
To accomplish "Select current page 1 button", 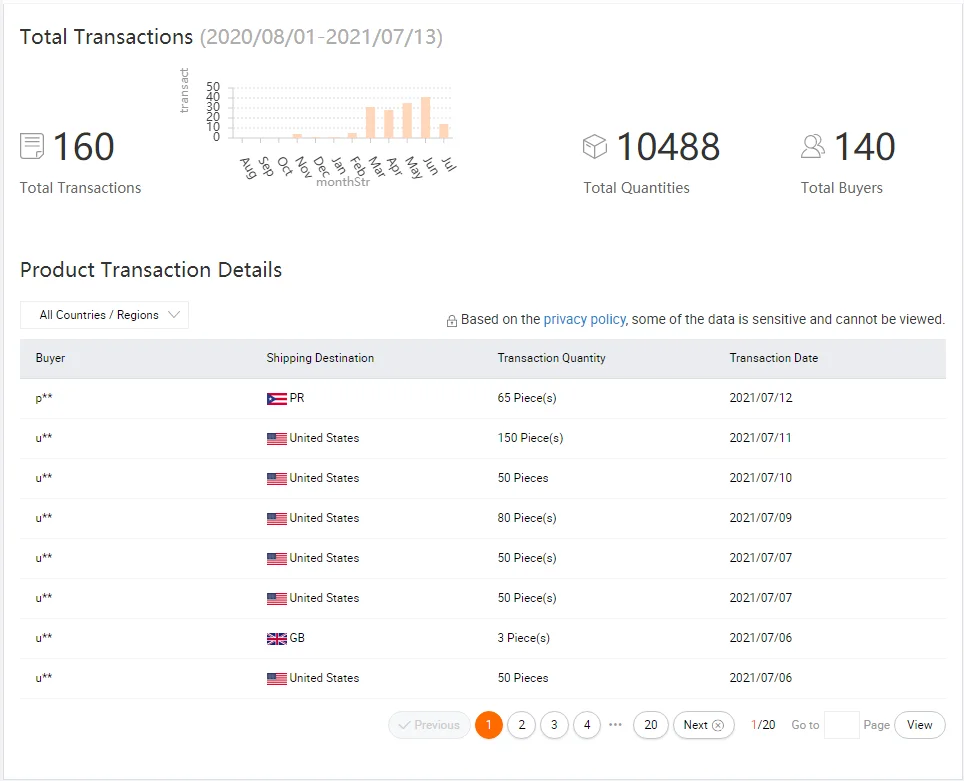I will [x=488, y=725].
